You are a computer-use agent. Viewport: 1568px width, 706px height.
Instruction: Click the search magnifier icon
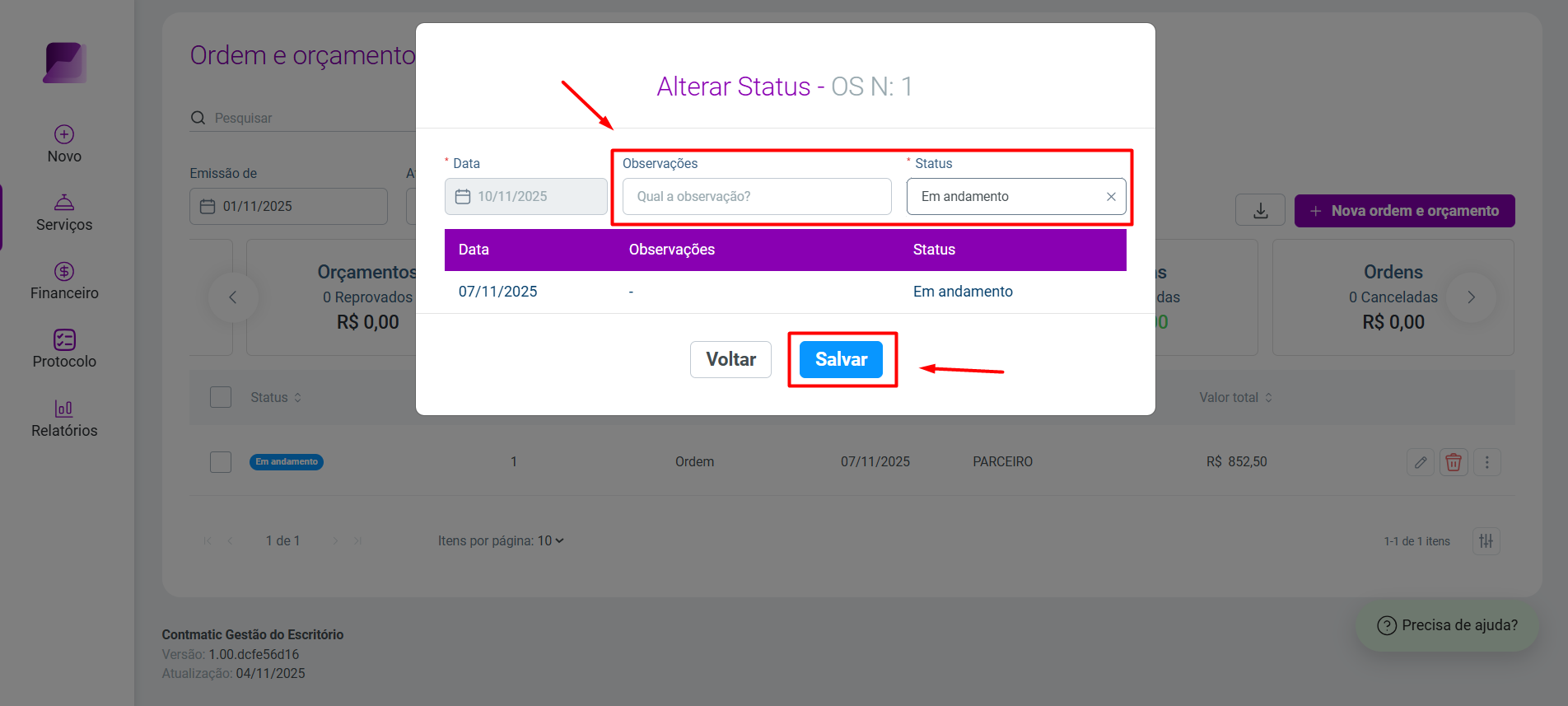click(198, 118)
